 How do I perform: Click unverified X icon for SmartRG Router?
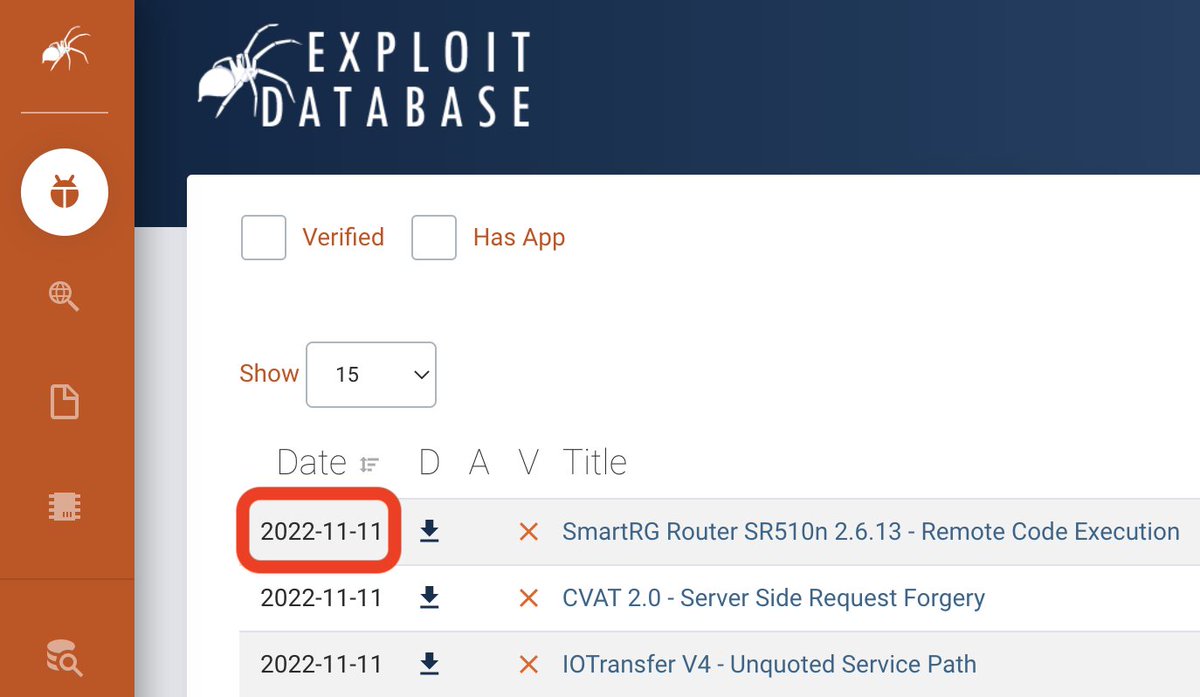pos(529,532)
